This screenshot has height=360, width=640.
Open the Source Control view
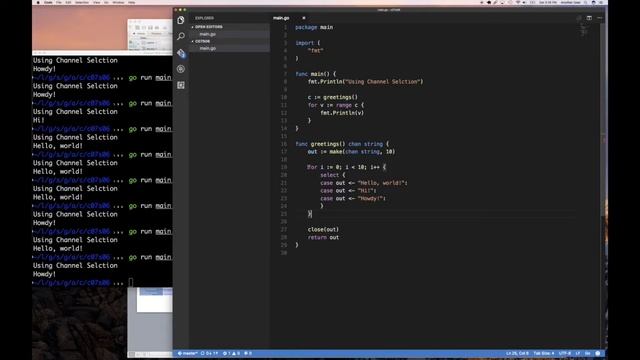coord(181,53)
